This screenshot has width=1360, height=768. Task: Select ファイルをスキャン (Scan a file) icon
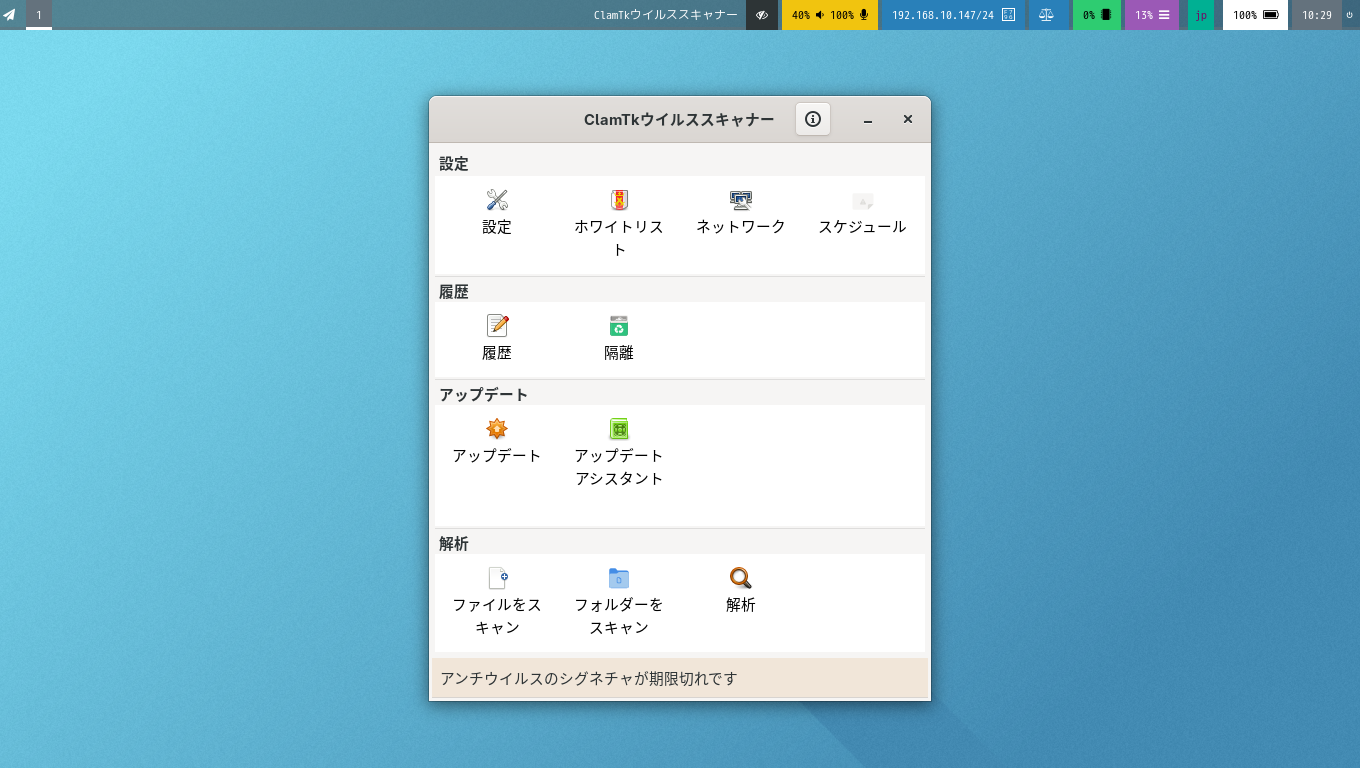coord(497,578)
